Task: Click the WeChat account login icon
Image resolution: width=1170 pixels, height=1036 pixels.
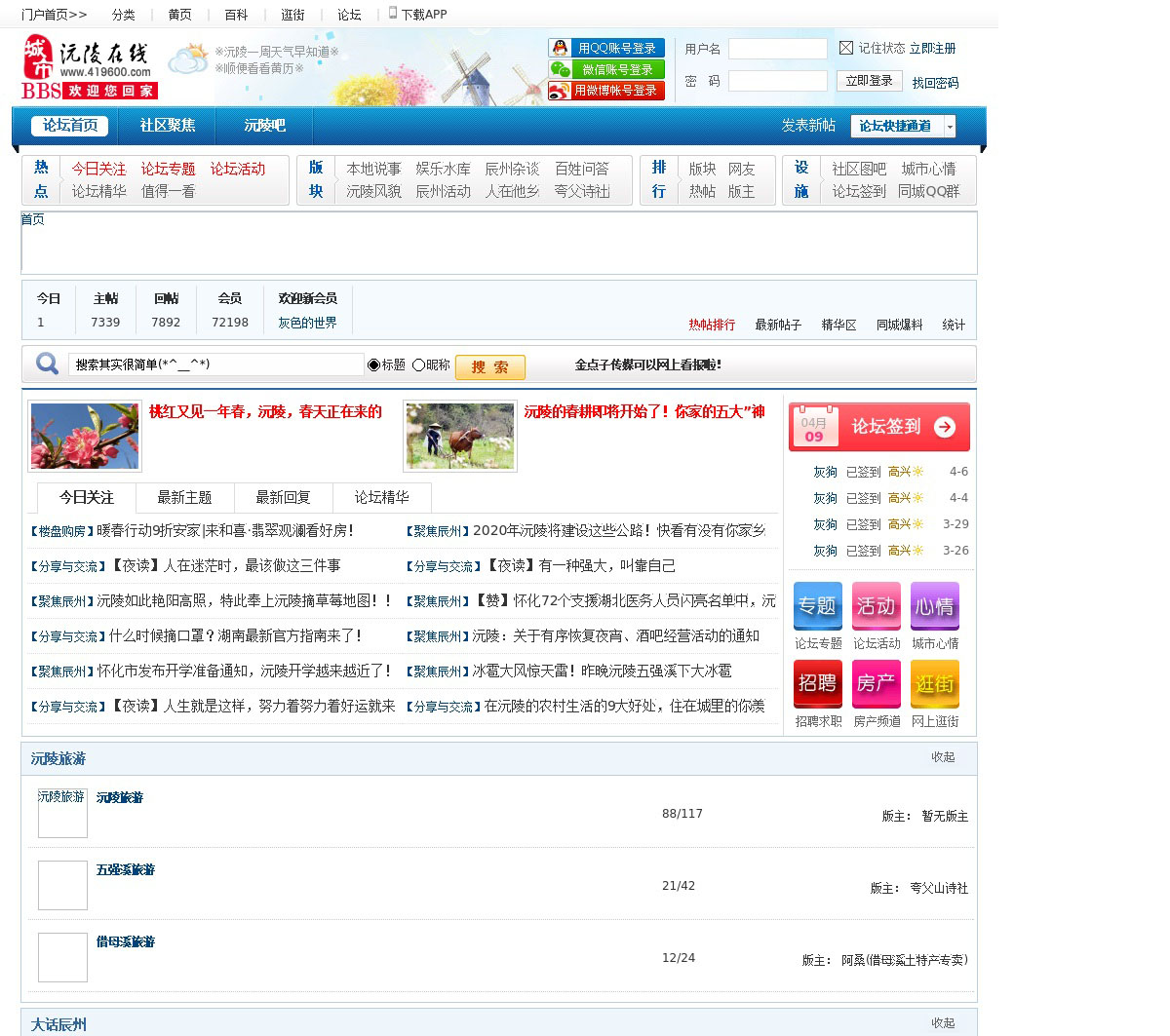Action: tap(560, 69)
